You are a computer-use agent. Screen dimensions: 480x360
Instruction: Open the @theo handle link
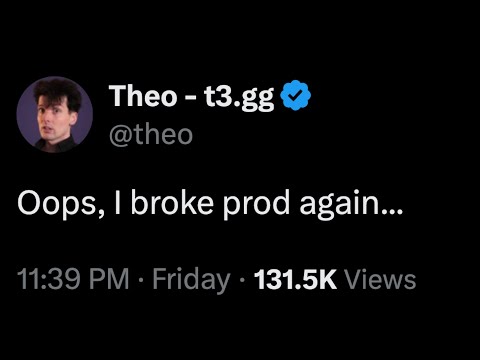[151, 135]
